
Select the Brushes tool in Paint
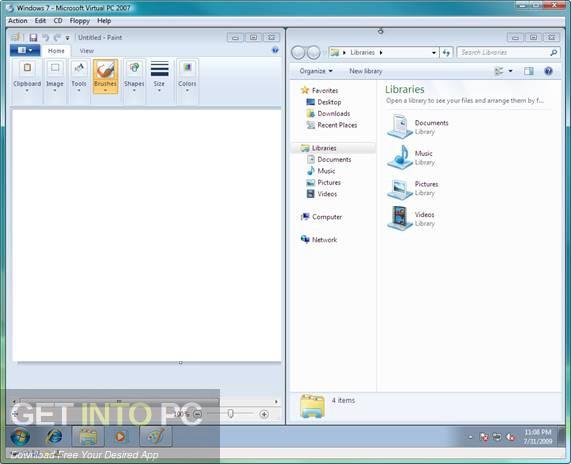(105, 77)
